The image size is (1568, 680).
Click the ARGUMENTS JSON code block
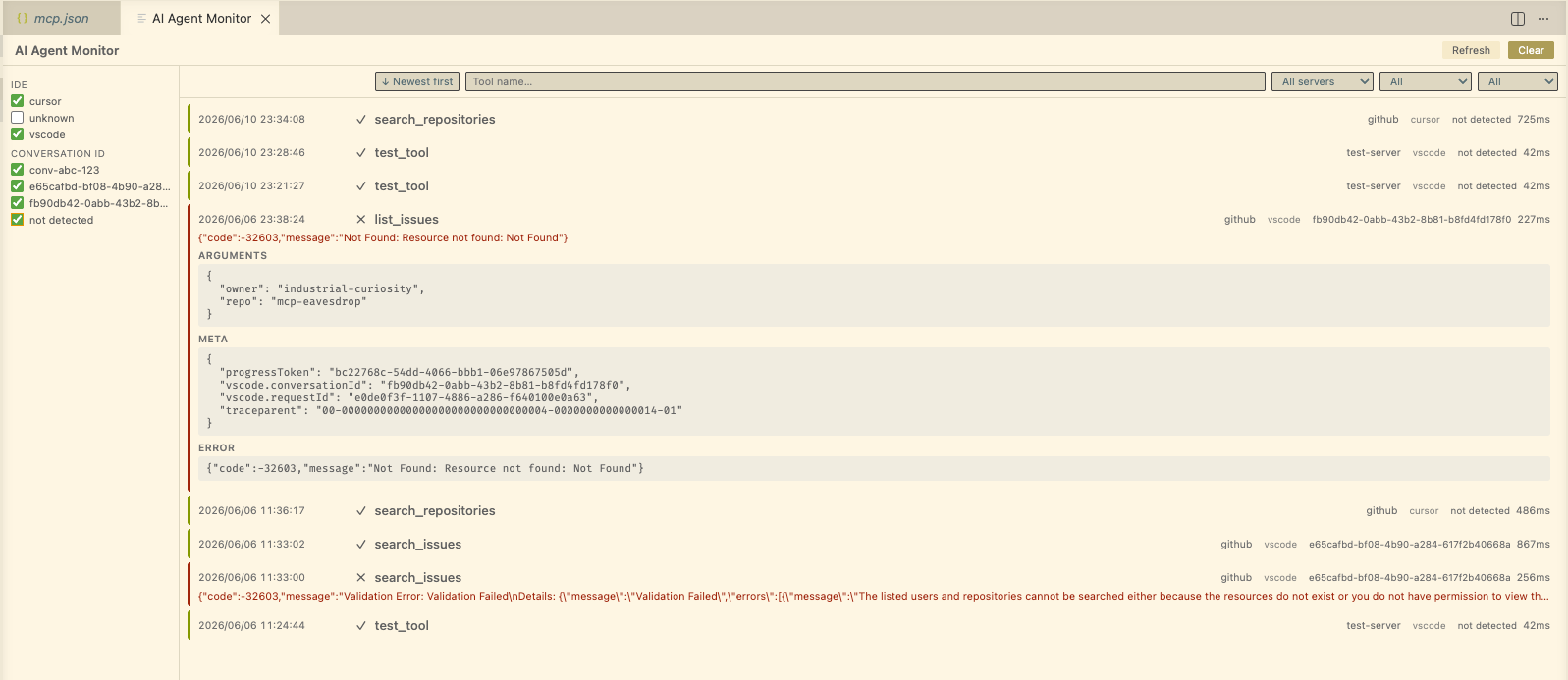874,295
